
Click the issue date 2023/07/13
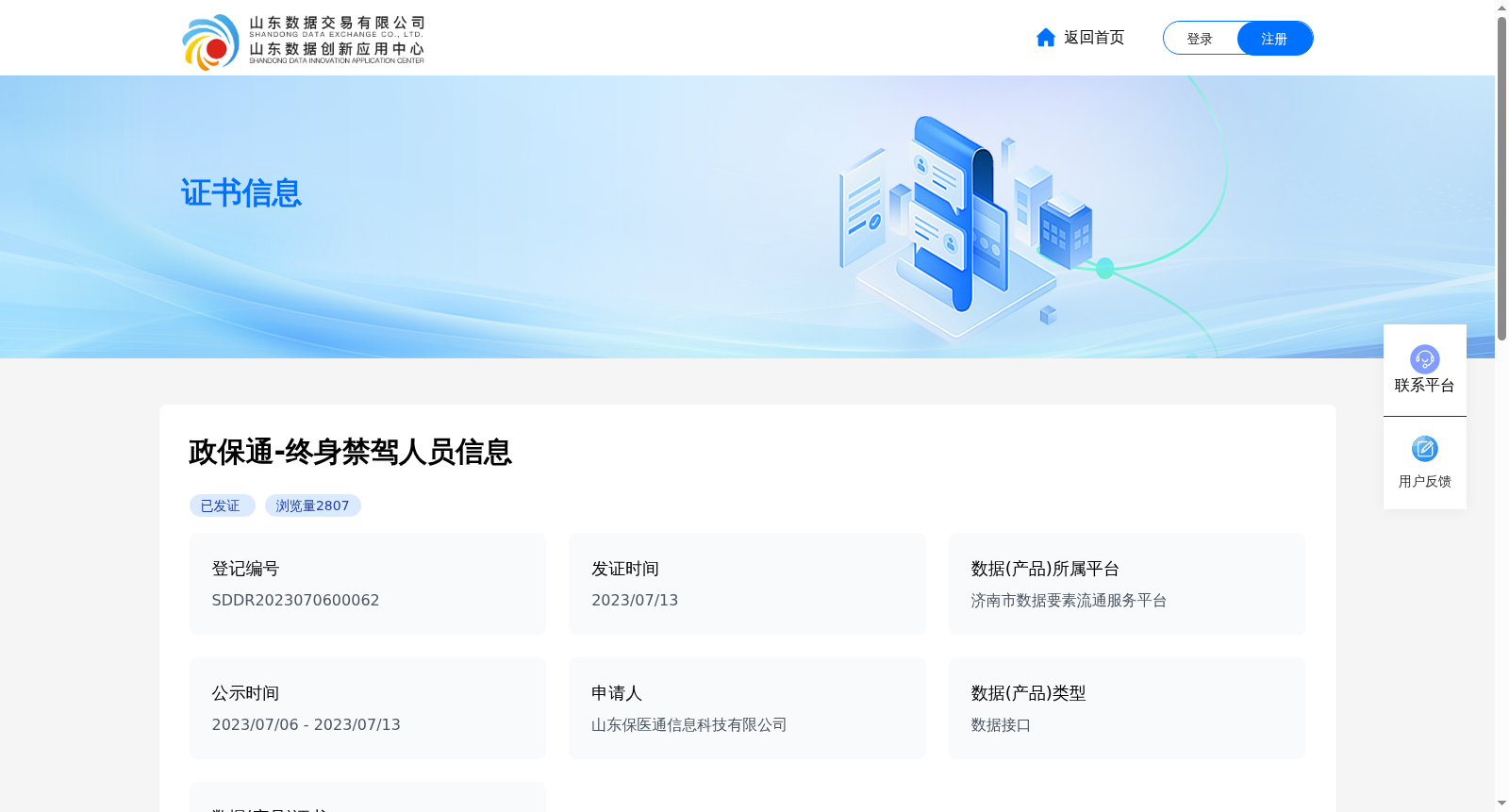click(635, 601)
